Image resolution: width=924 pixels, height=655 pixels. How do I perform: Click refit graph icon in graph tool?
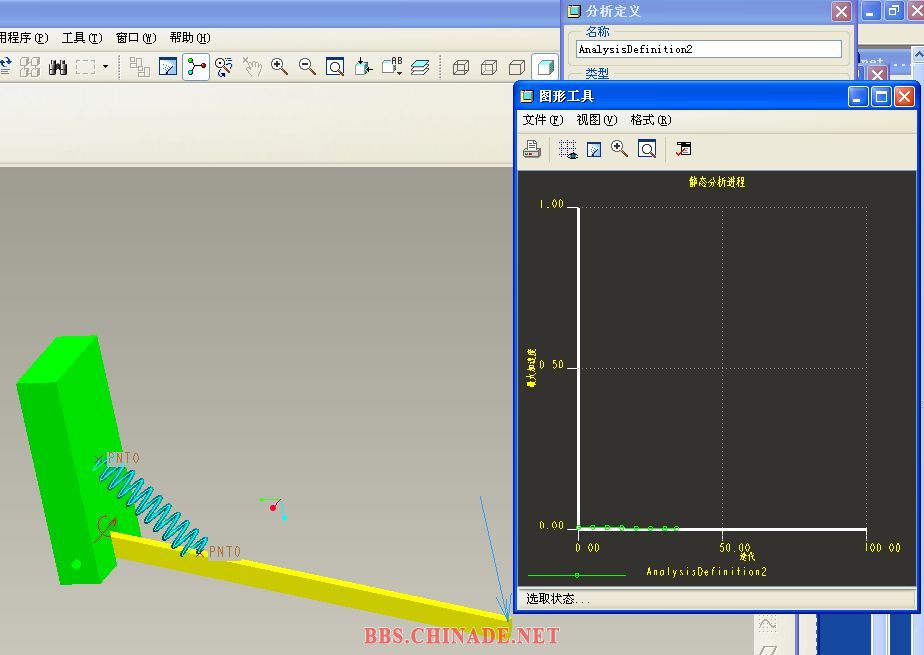[647, 149]
